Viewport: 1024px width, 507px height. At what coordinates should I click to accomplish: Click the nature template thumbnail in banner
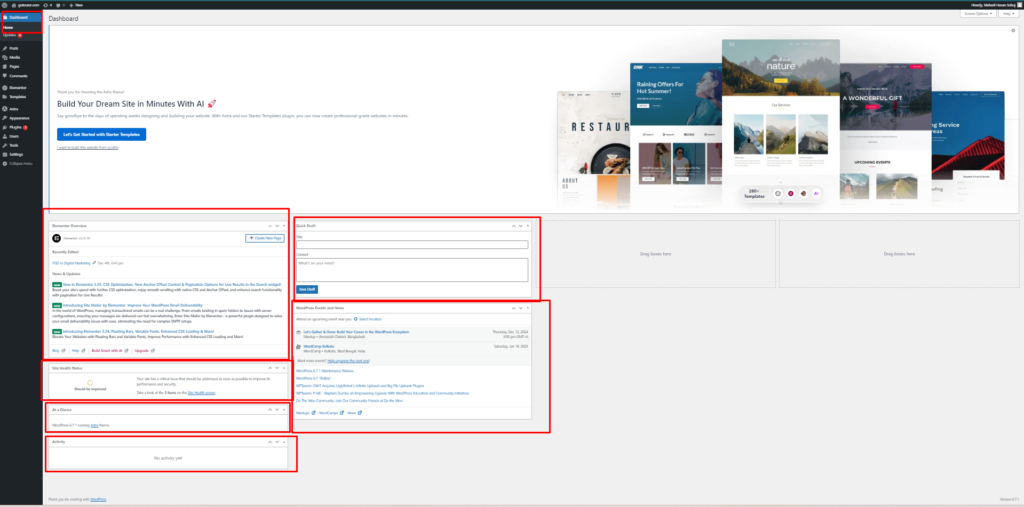coord(780,124)
